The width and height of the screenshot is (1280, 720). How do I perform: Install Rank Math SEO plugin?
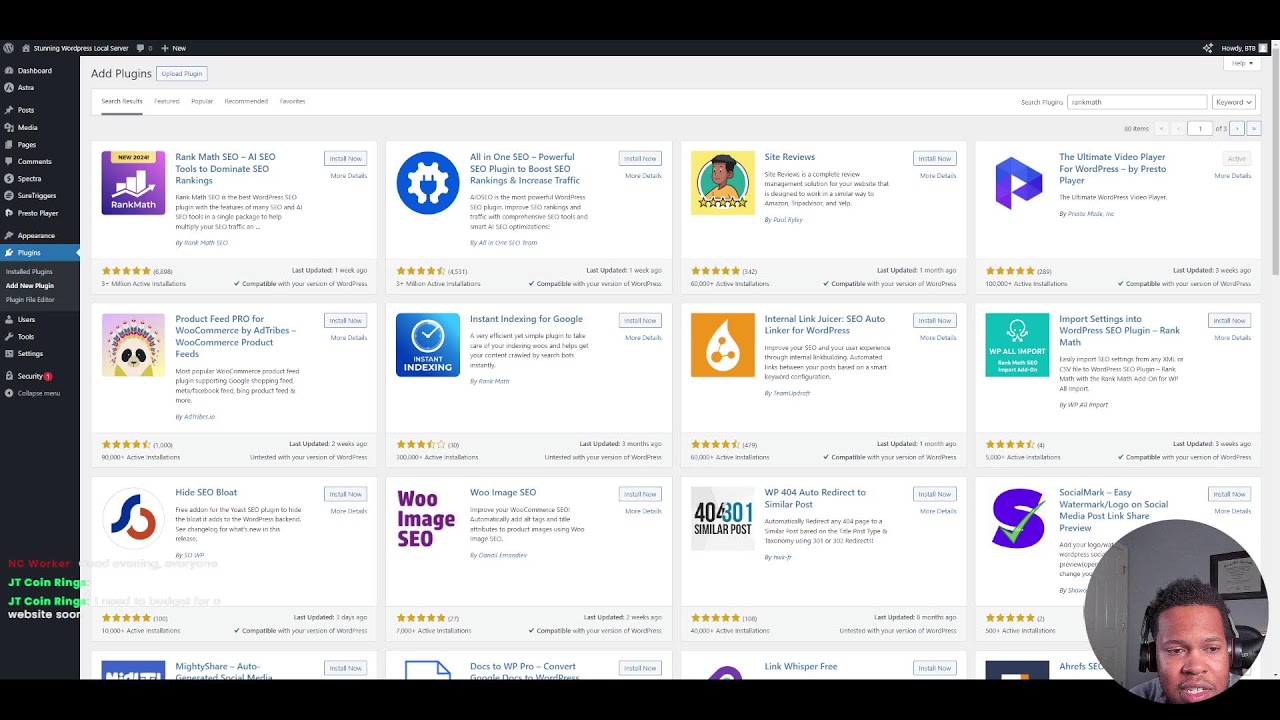pos(346,158)
